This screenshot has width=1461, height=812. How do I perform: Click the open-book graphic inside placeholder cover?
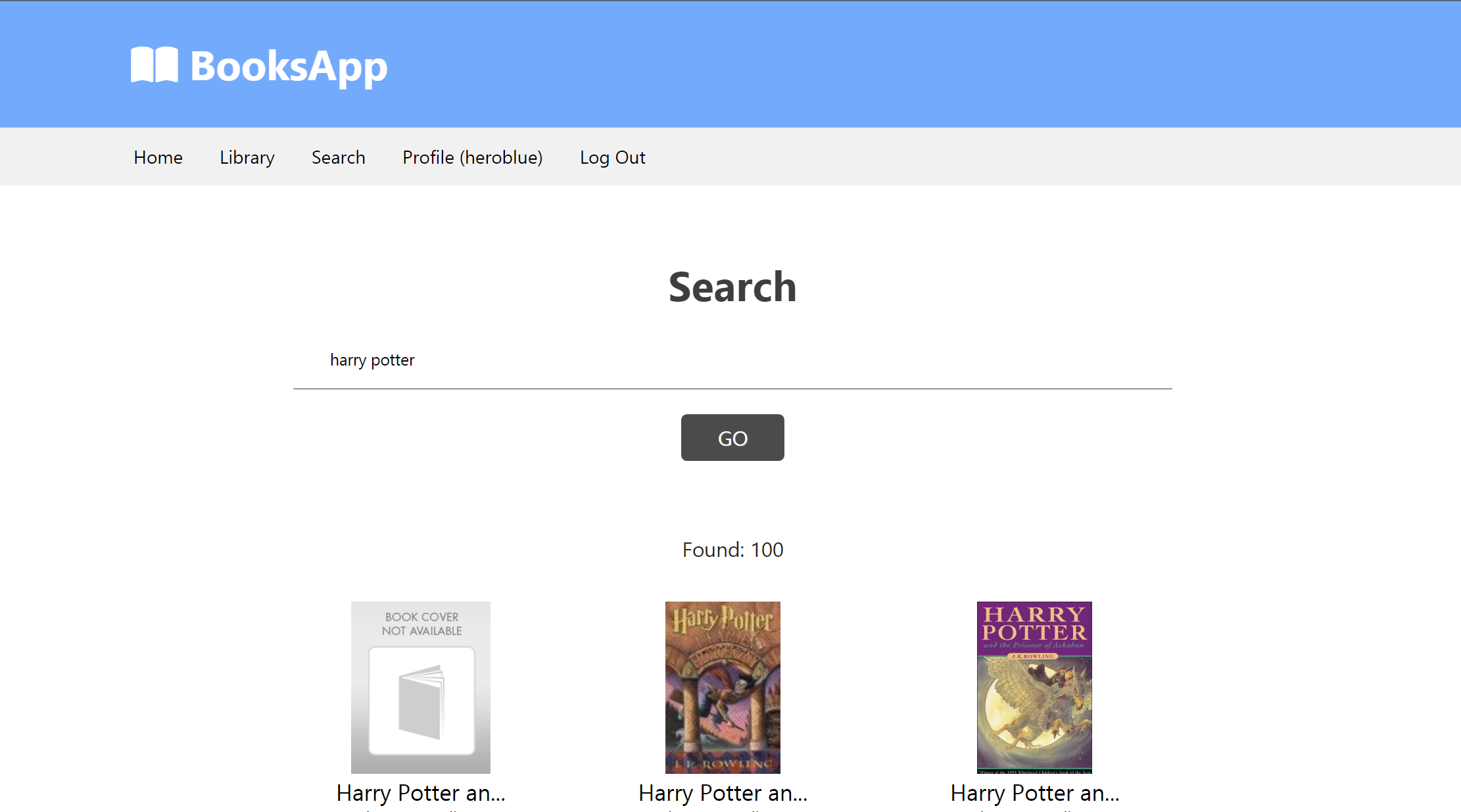click(x=421, y=702)
